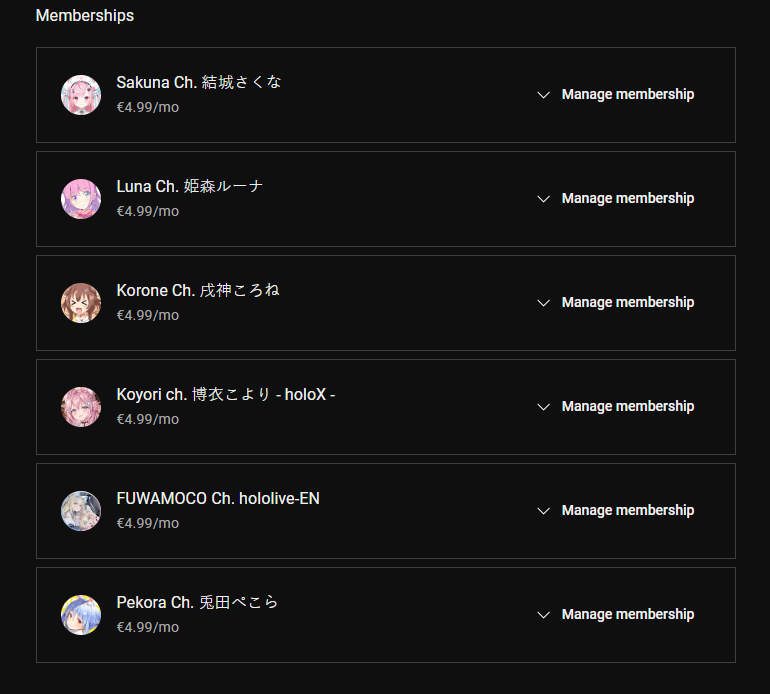Click Manage membership for Pekora Ch.

coord(628,615)
